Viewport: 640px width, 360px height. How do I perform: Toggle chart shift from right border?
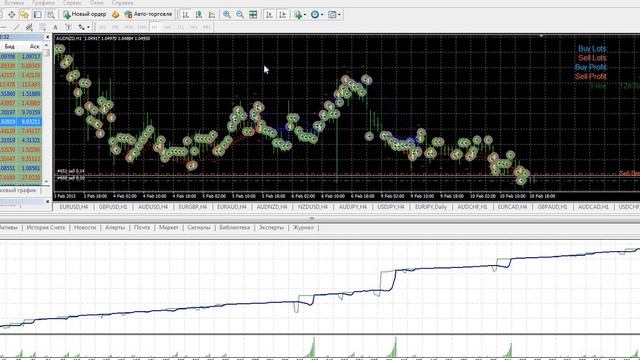[x=282, y=15]
